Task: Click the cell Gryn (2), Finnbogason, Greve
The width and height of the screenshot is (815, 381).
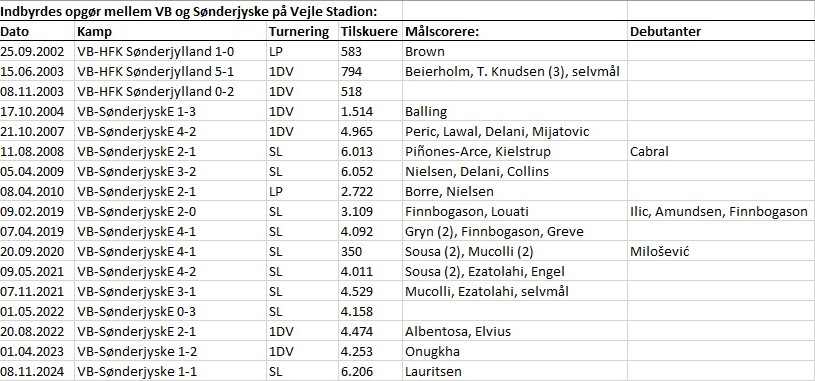Action: [515, 231]
